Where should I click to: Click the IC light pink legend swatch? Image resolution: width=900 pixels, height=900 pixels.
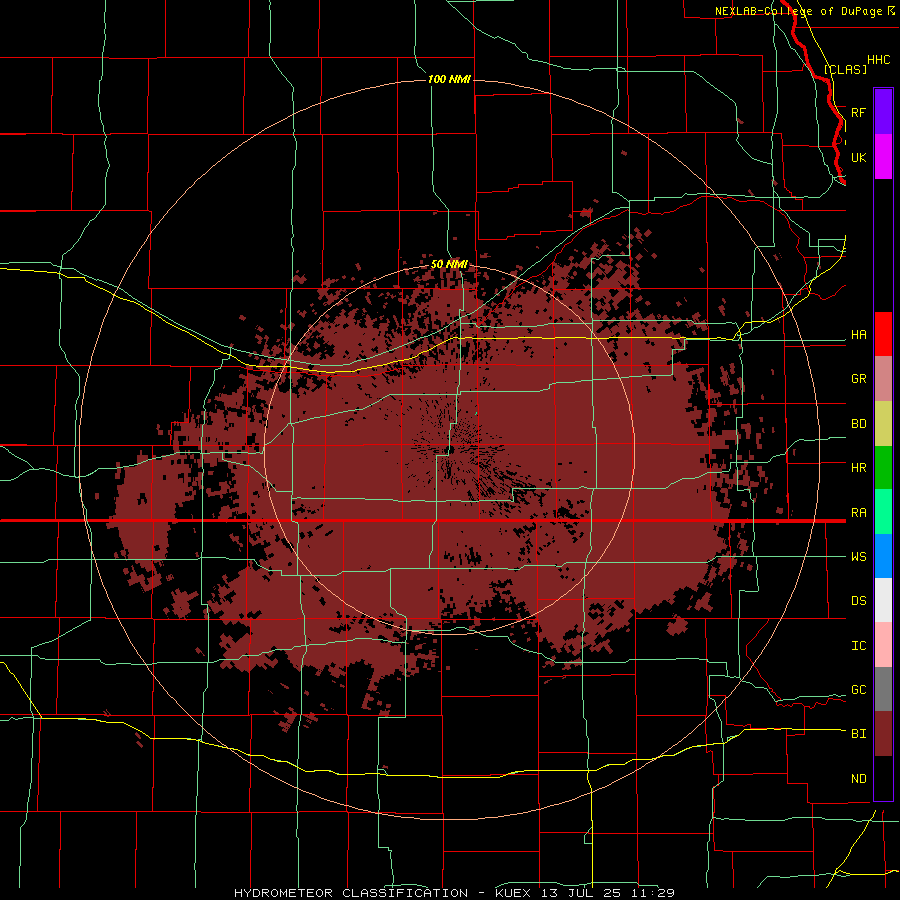pos(883,645)
